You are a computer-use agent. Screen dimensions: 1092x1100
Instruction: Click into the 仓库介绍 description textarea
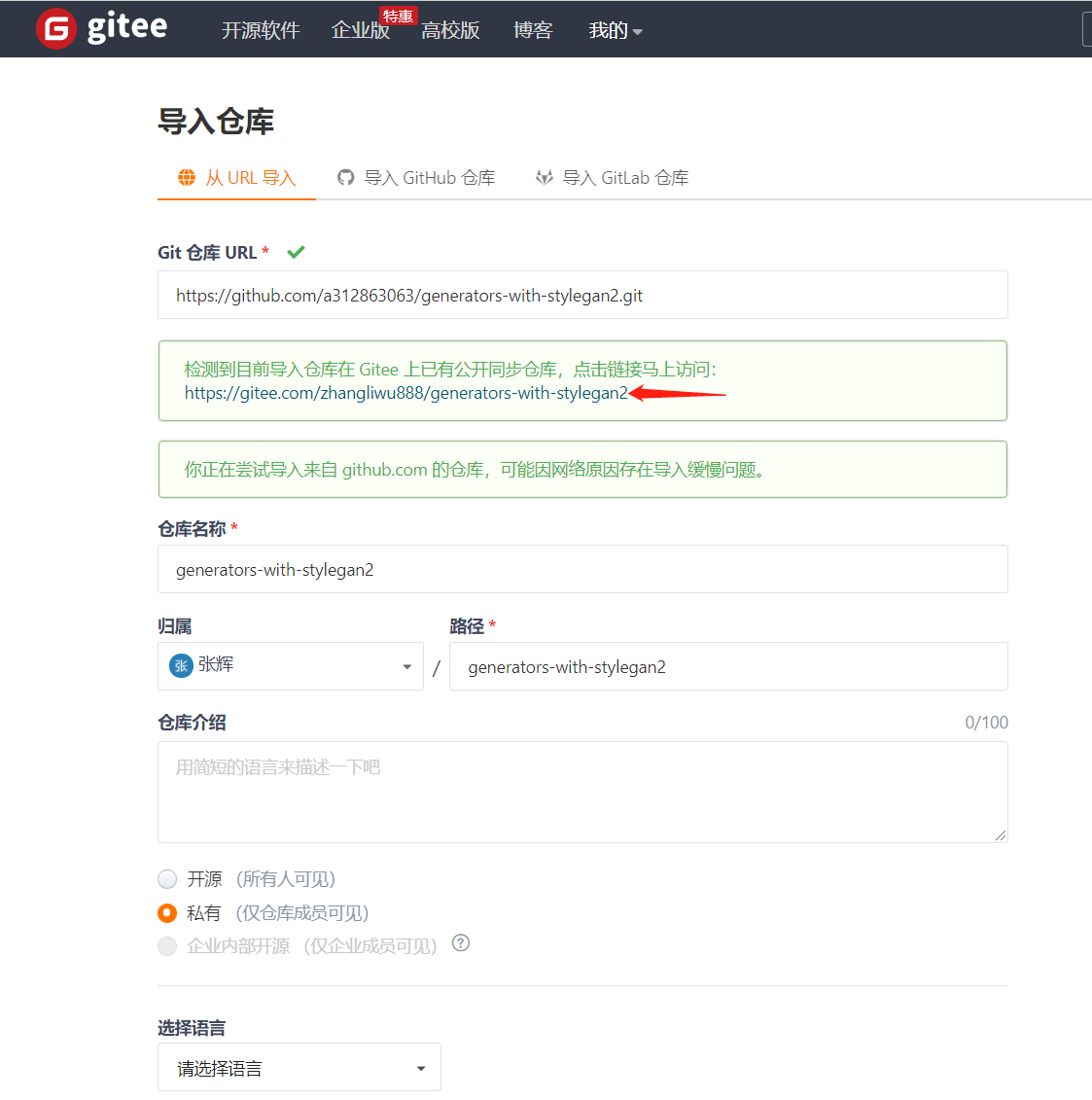point(582,792)
